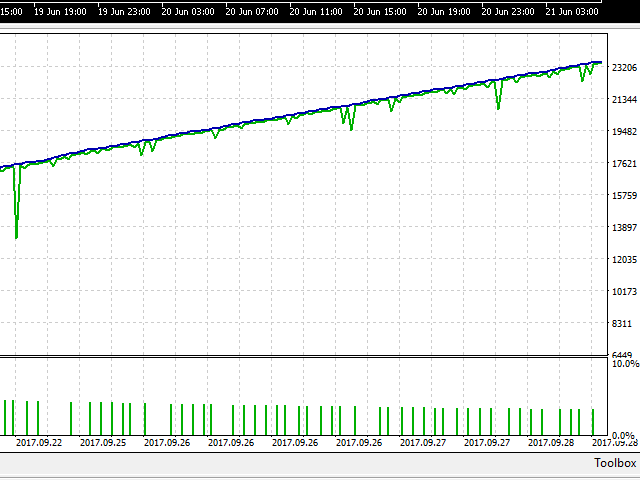
Task: Click the 0.0% label on lower pane
Action: click(625, 432)
